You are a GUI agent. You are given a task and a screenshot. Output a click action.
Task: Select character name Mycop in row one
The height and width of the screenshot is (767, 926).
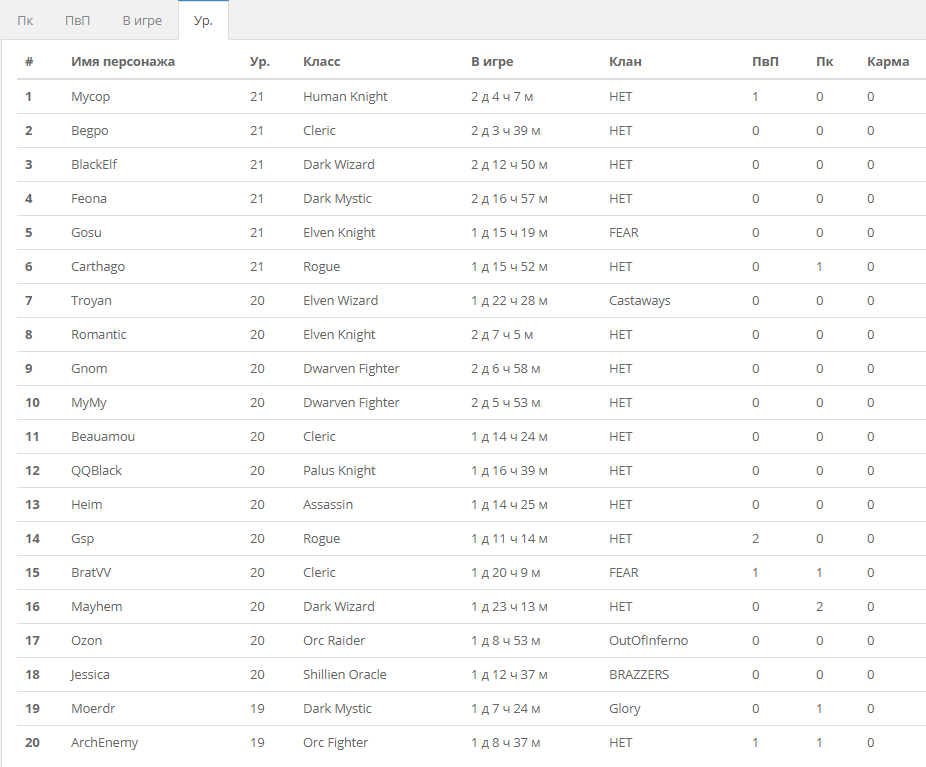(x=90, y=97)
